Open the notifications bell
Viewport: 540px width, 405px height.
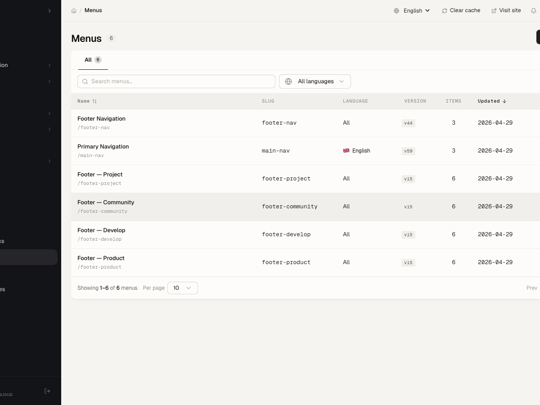click(x=533, y=11)
